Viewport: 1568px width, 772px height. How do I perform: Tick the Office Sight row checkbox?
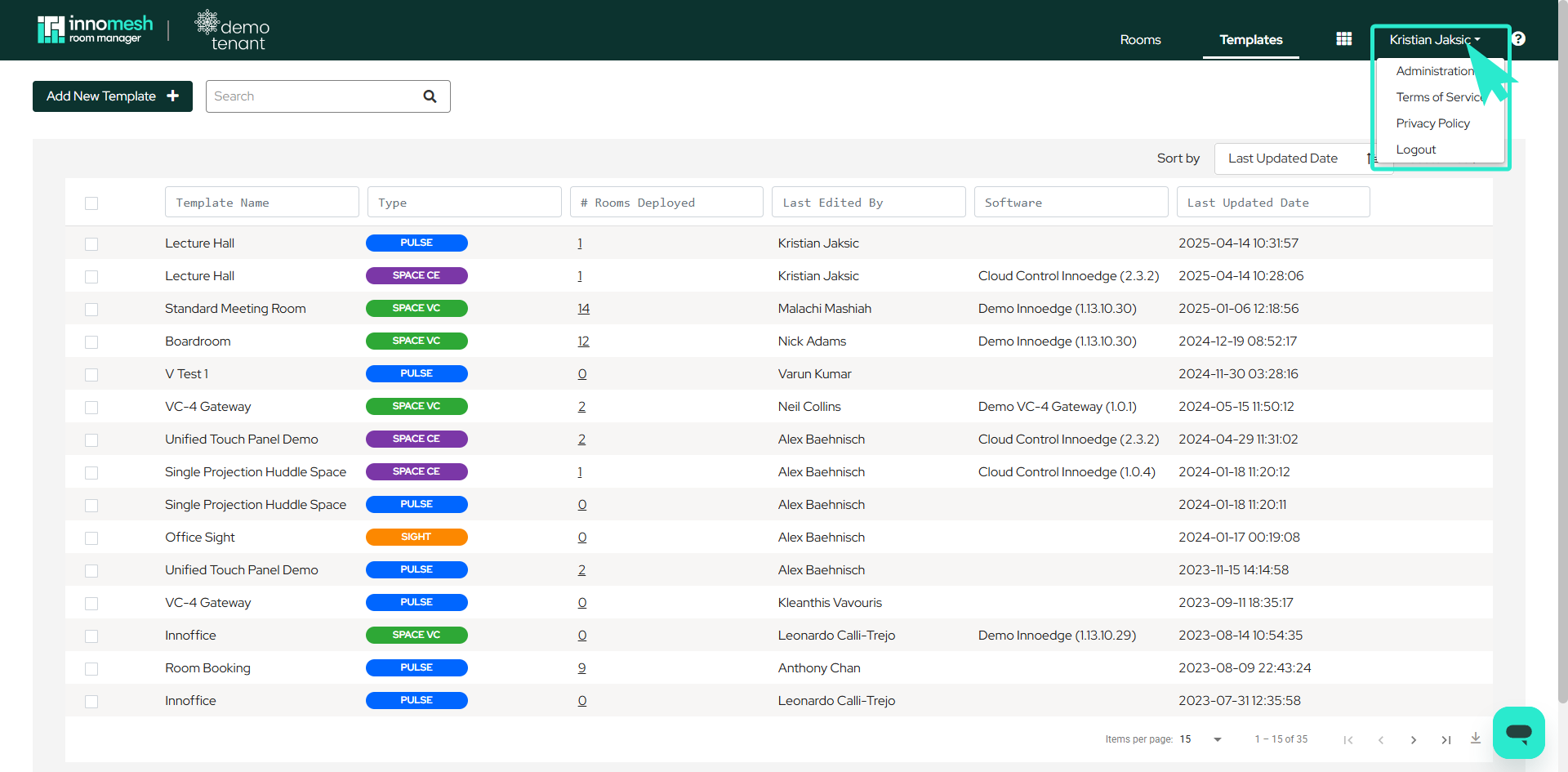point(91,538)
